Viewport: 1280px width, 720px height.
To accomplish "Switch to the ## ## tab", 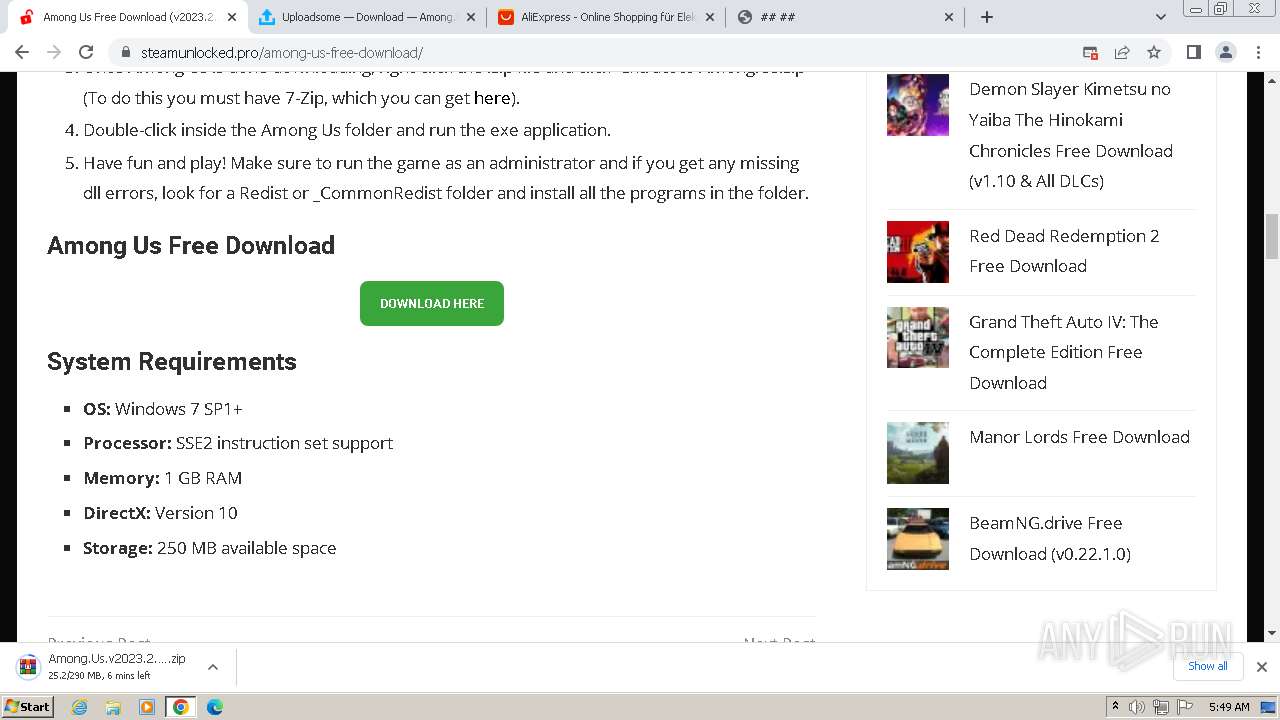I will click(846, 17).
